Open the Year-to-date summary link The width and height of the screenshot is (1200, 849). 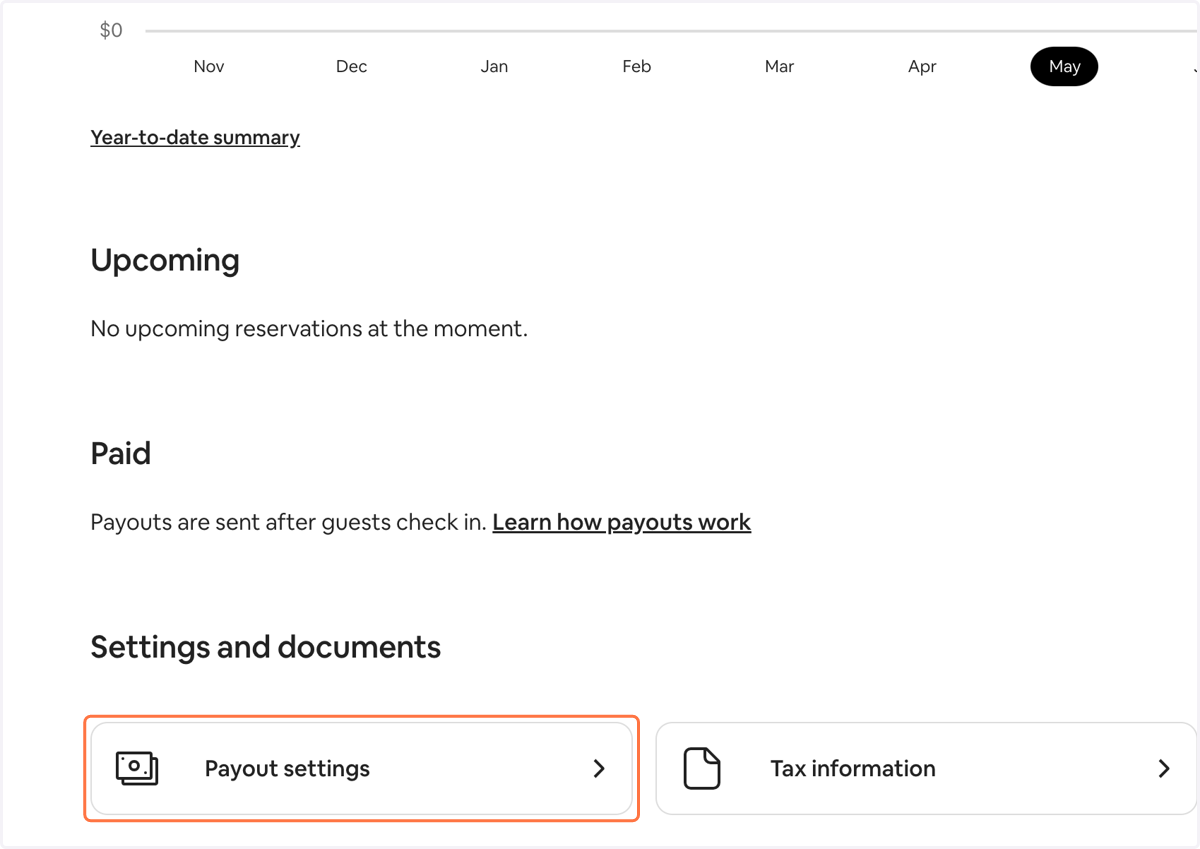point(195,137)
